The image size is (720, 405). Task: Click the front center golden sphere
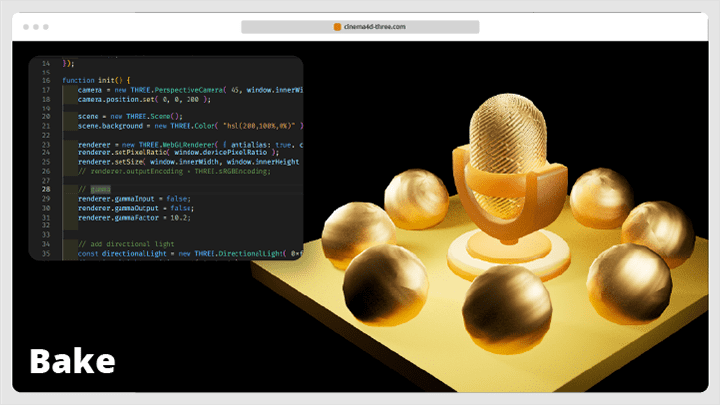click(507, 309)
